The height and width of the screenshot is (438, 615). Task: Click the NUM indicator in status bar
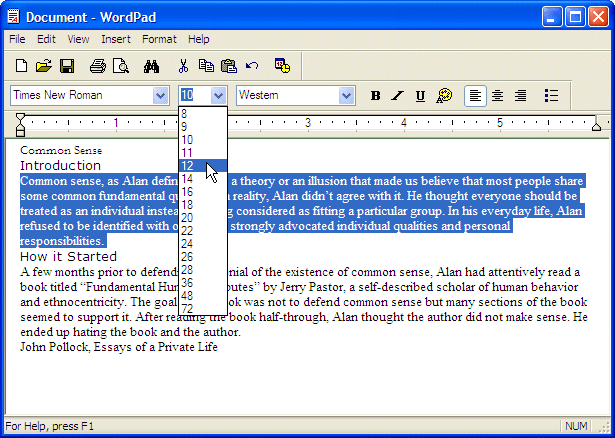pyautogui.click(x=576, y=426)
